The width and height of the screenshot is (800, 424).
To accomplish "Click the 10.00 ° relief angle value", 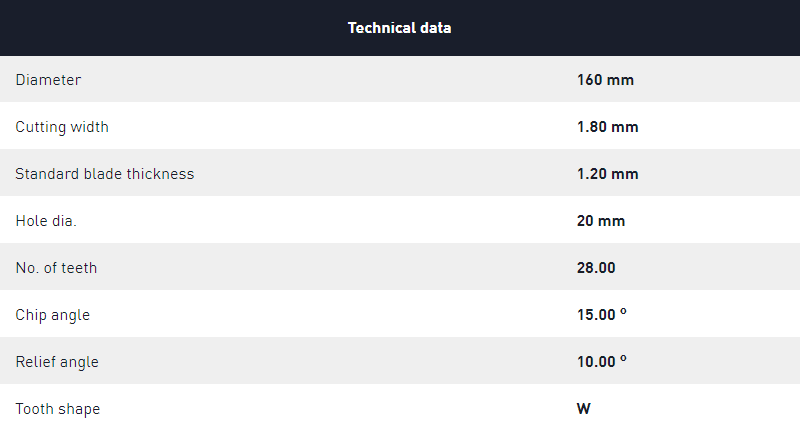I will (x=602, y=361).
